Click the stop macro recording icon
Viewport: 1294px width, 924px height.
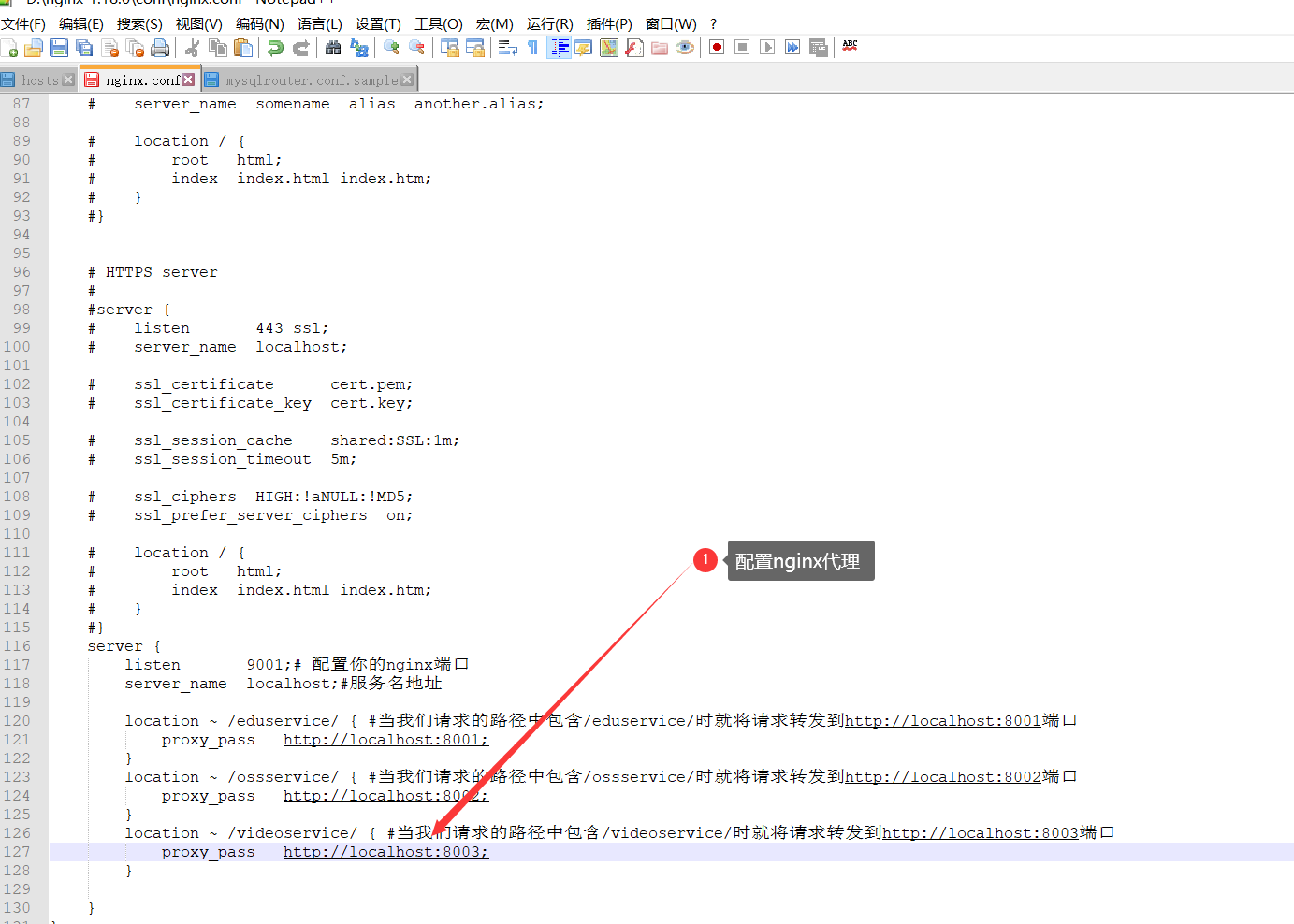(x=742, y=48)
